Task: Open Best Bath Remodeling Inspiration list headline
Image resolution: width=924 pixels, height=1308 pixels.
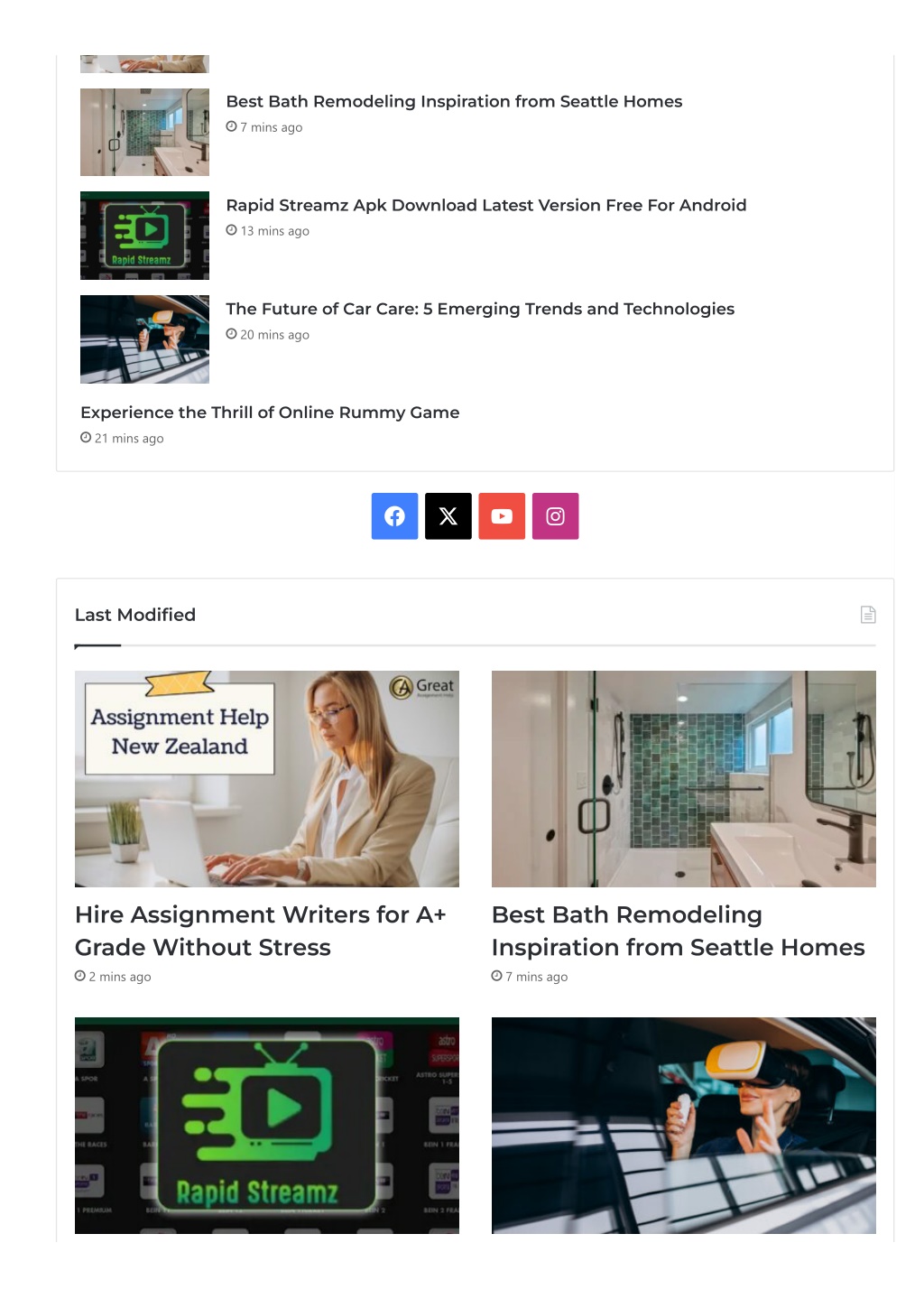Action: click(x=454, y=101)
